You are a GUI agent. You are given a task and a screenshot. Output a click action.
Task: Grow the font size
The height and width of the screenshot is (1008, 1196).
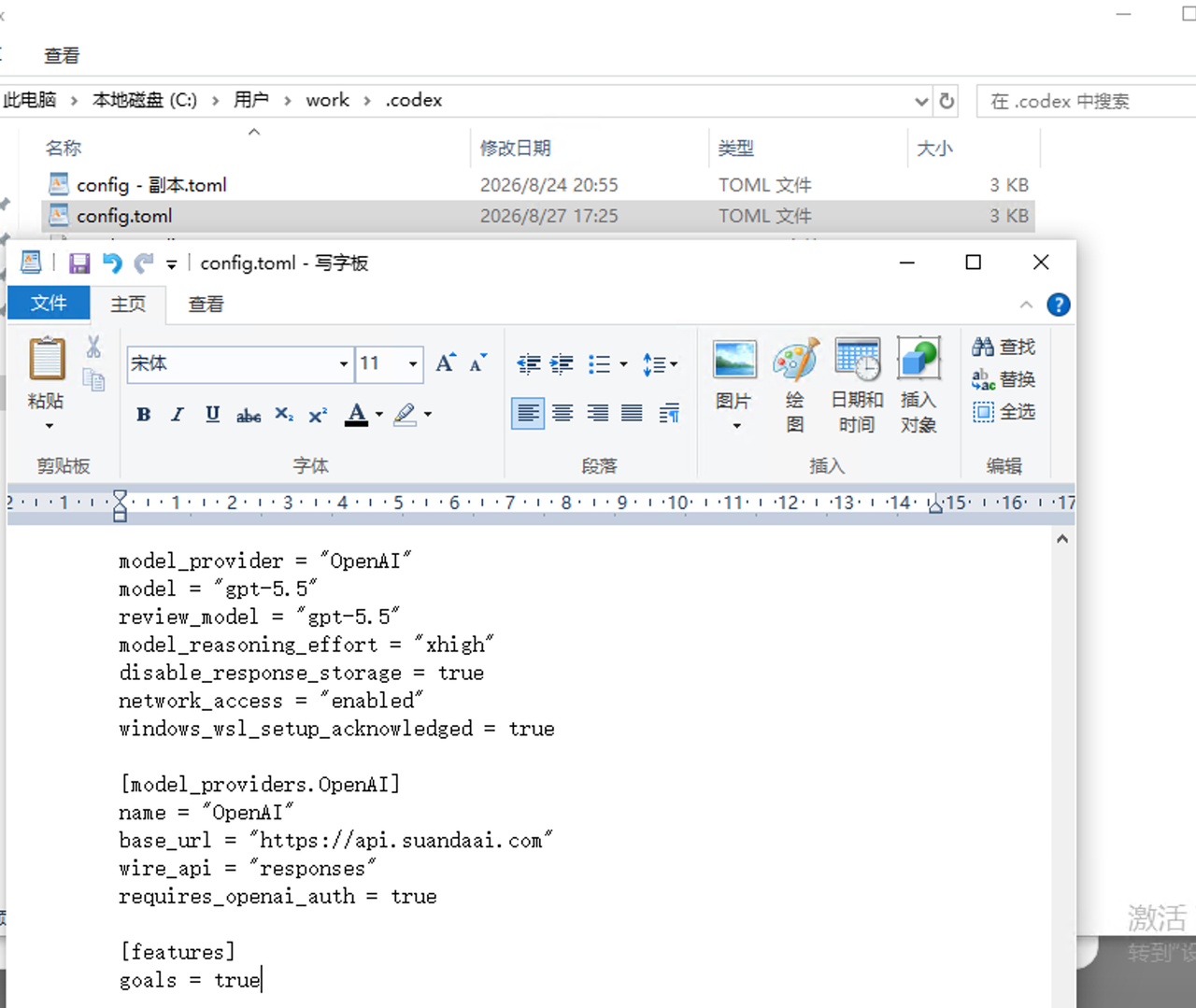(x=446, y=363)
